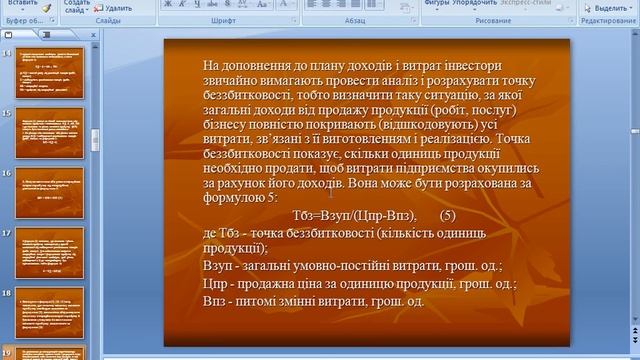
Task: Click the thumbnail pane scrollbar handle
Action: (x=95, y=140)
